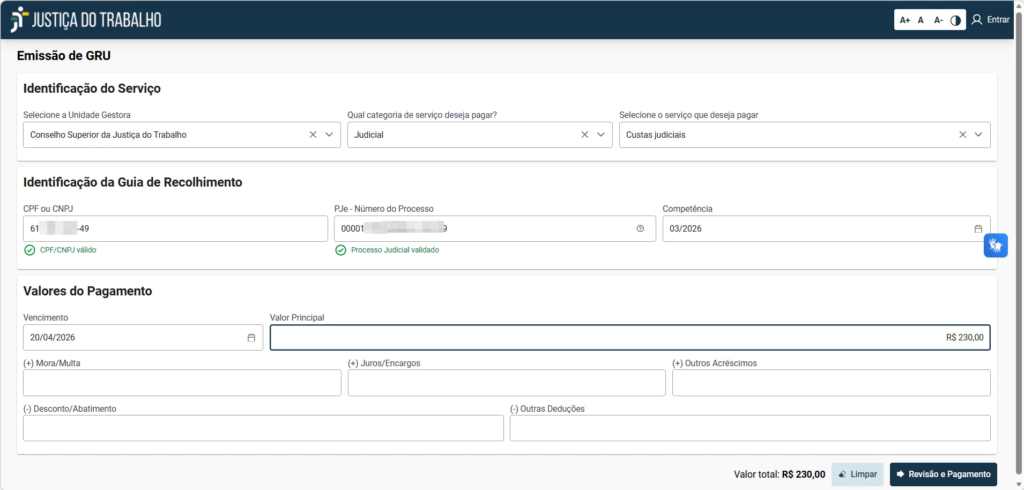The height and width of the screenshot is (490, 1024).
Task: Reset font size with A button
Action: tap(921, 20)
